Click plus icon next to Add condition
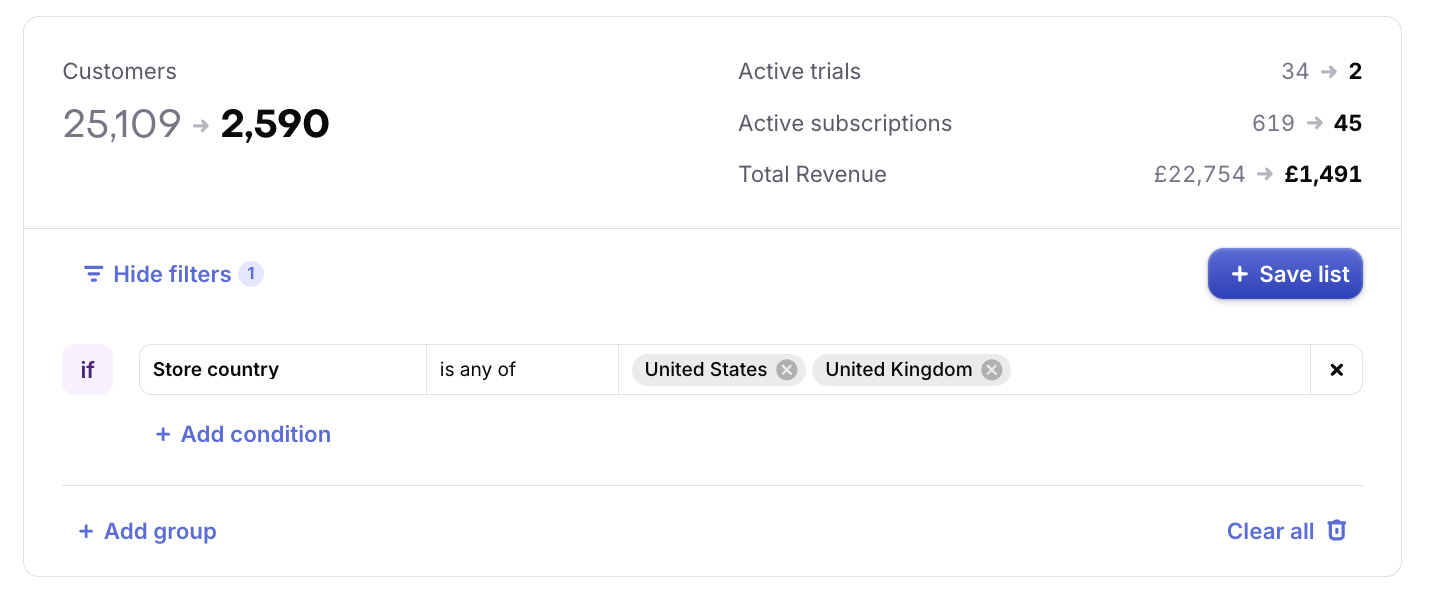The height and width of the screenshot is (594, 1430). (x=163, y=435)
